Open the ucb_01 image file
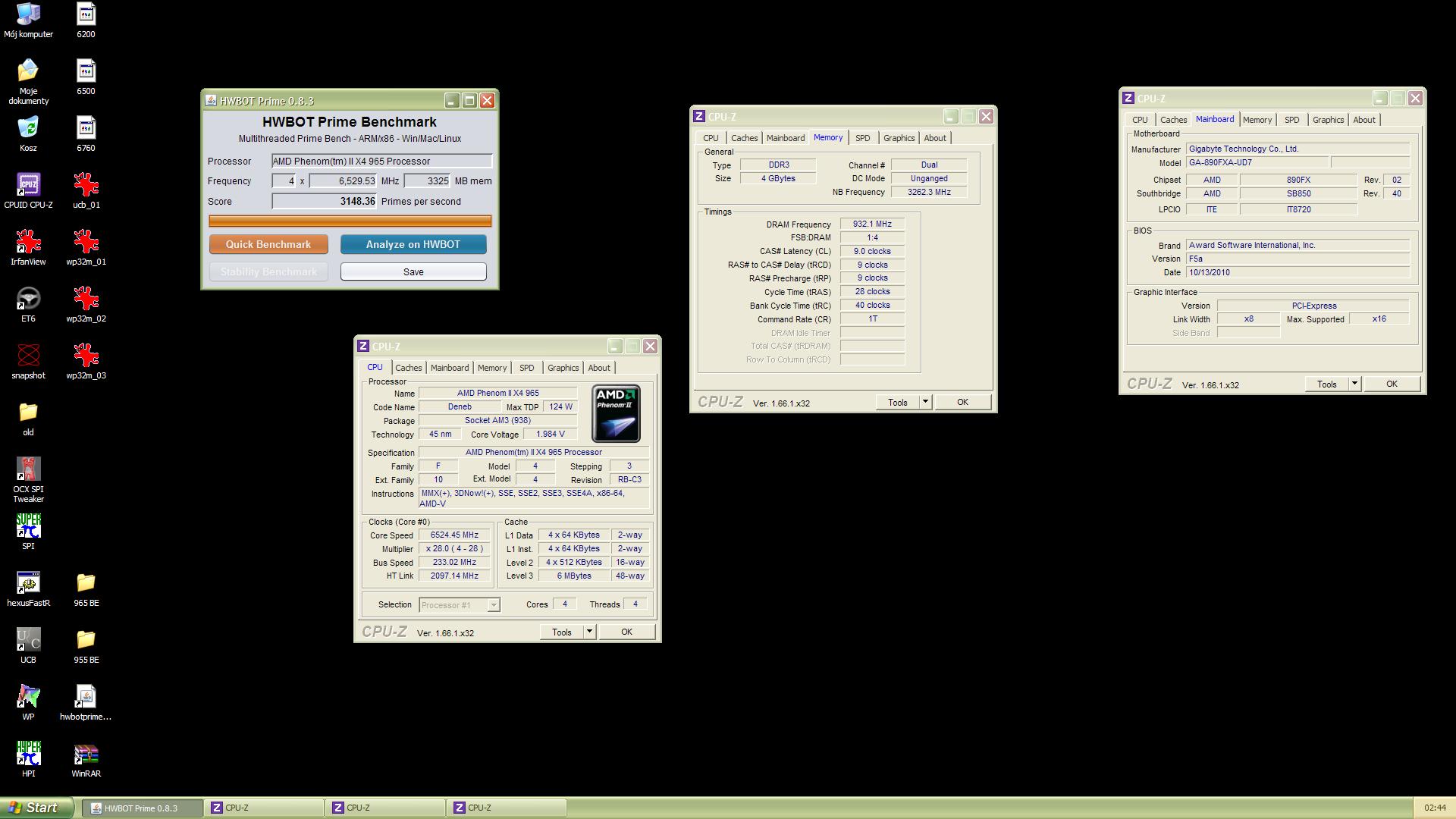1456x819 pixels. (x=86, y=190)
